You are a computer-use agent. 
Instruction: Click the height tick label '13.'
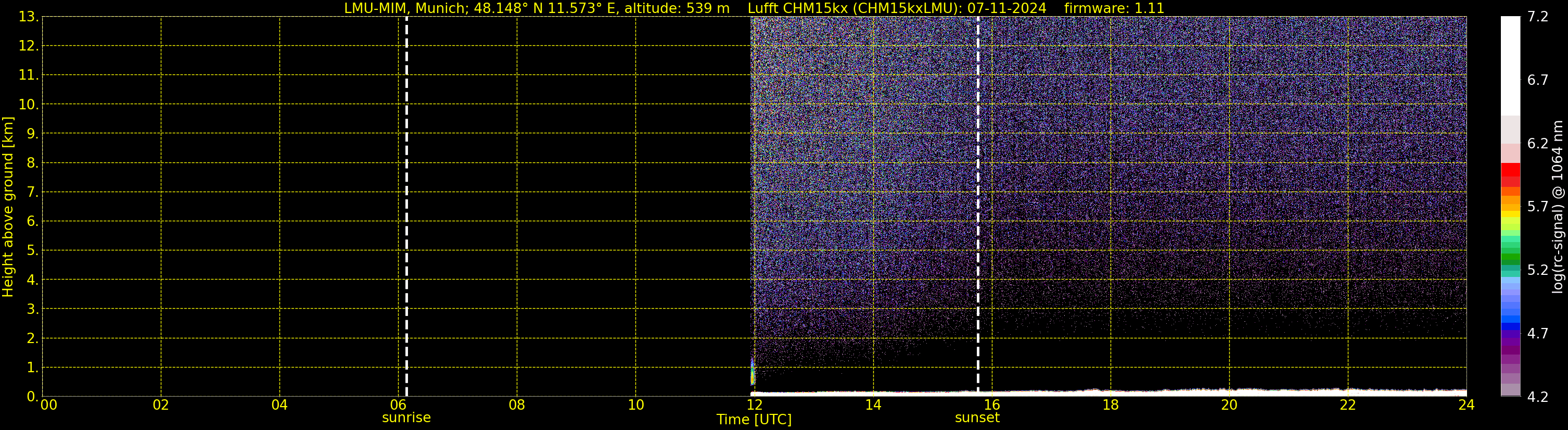click(28, 17)
